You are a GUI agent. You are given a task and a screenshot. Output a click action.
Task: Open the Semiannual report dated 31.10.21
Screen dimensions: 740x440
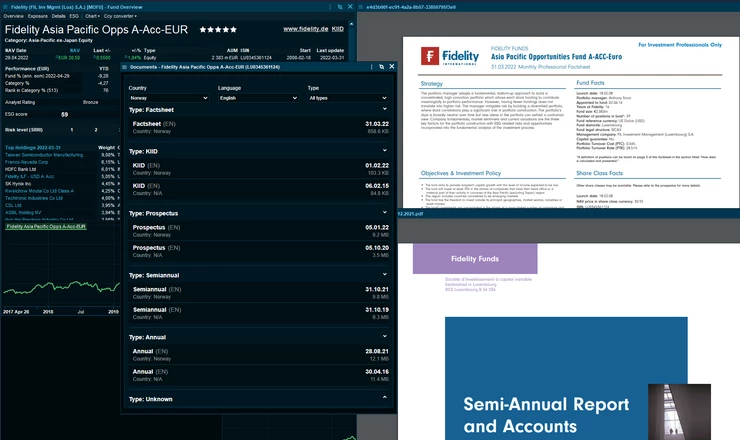(x=261, y=293)
